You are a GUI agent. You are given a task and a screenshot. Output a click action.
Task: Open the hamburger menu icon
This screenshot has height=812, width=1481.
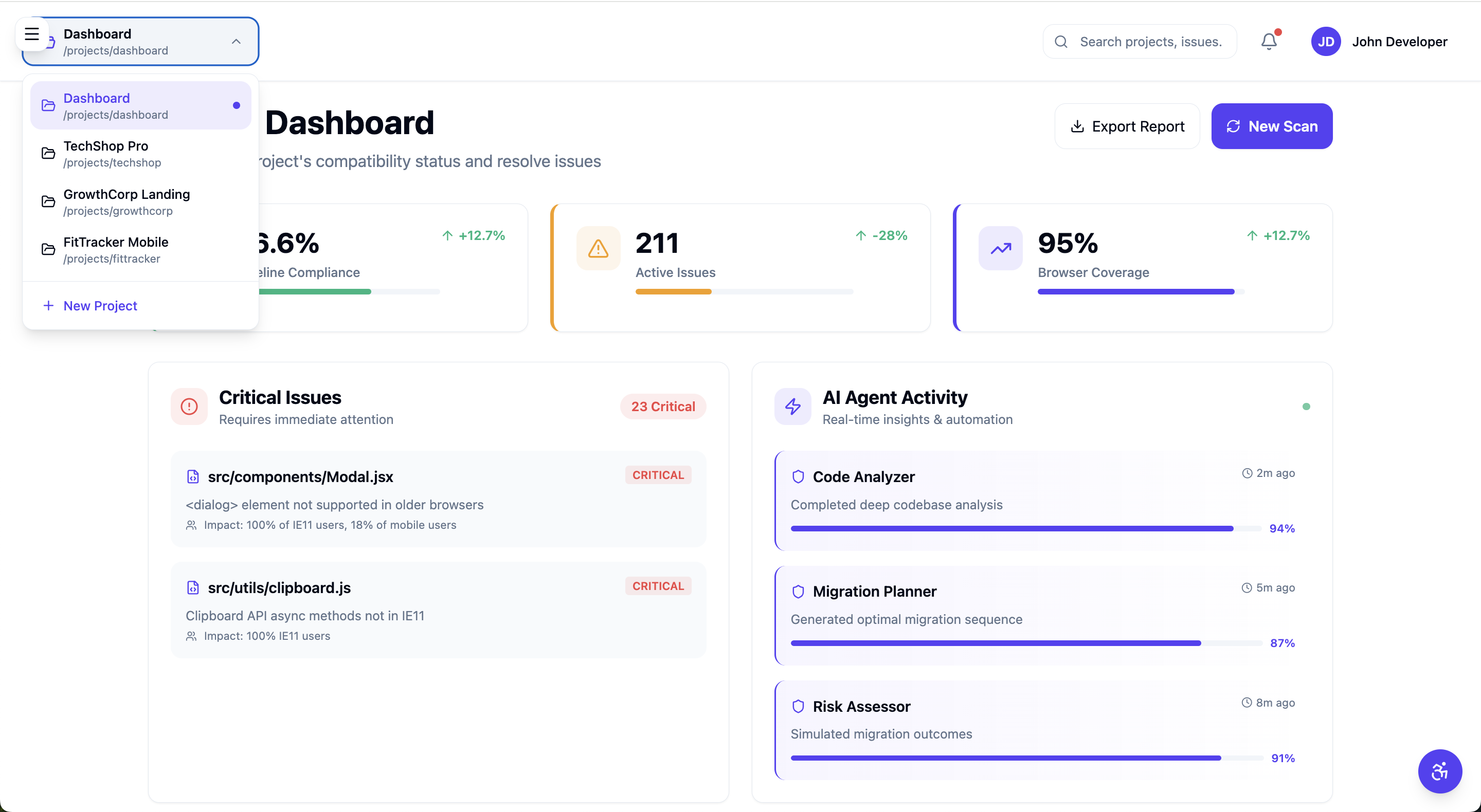coord(31,34)
